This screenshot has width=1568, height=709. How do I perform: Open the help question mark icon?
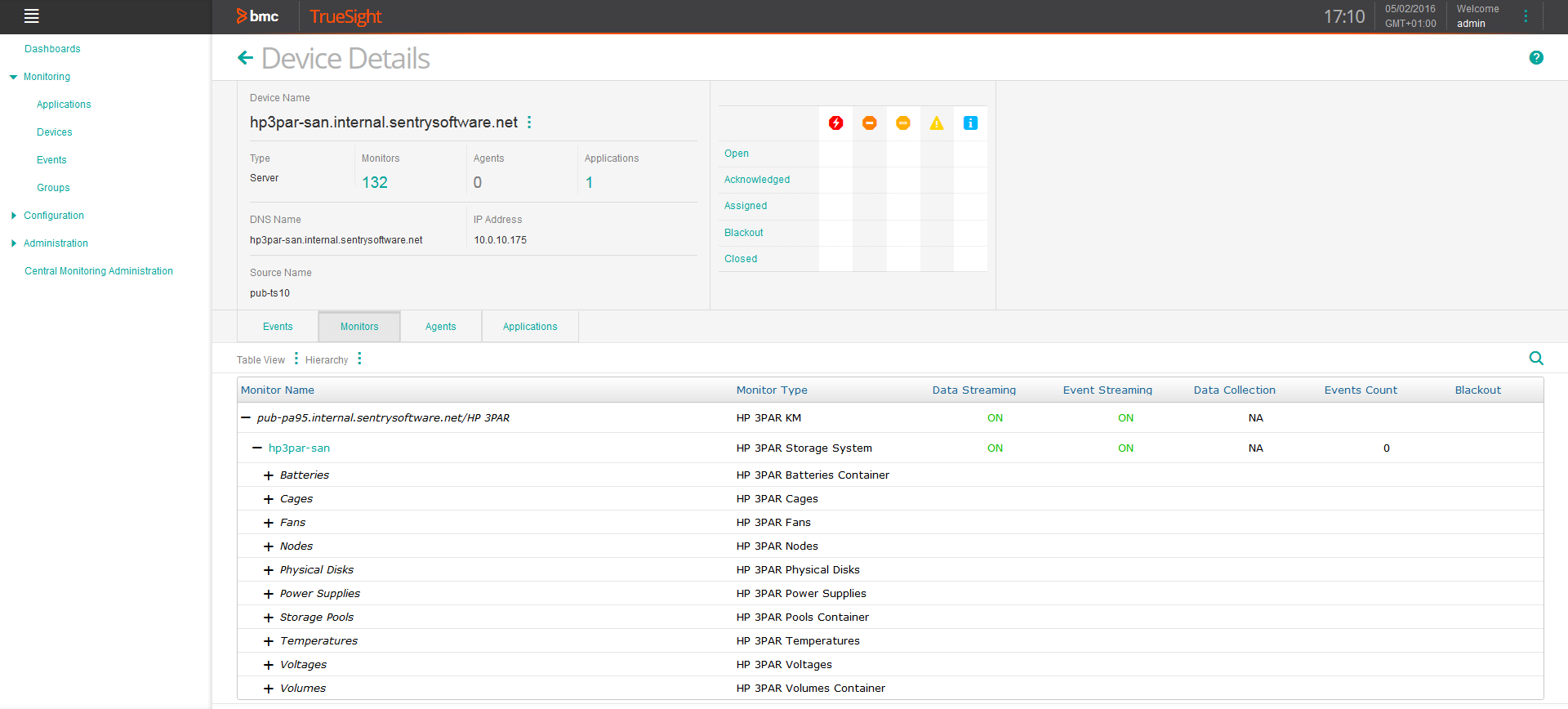[1536, 57]
